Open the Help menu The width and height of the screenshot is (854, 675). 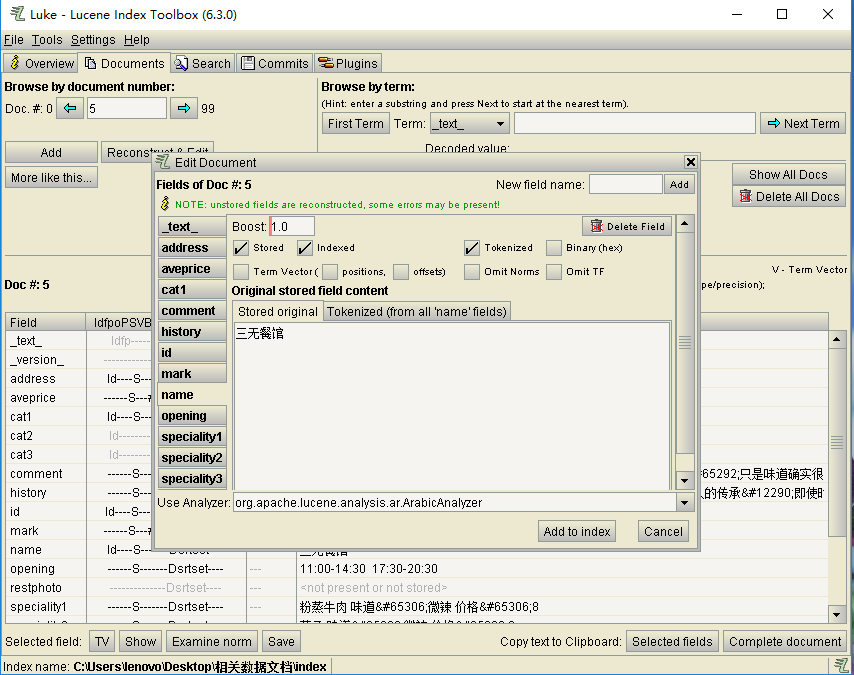point(137,40)
